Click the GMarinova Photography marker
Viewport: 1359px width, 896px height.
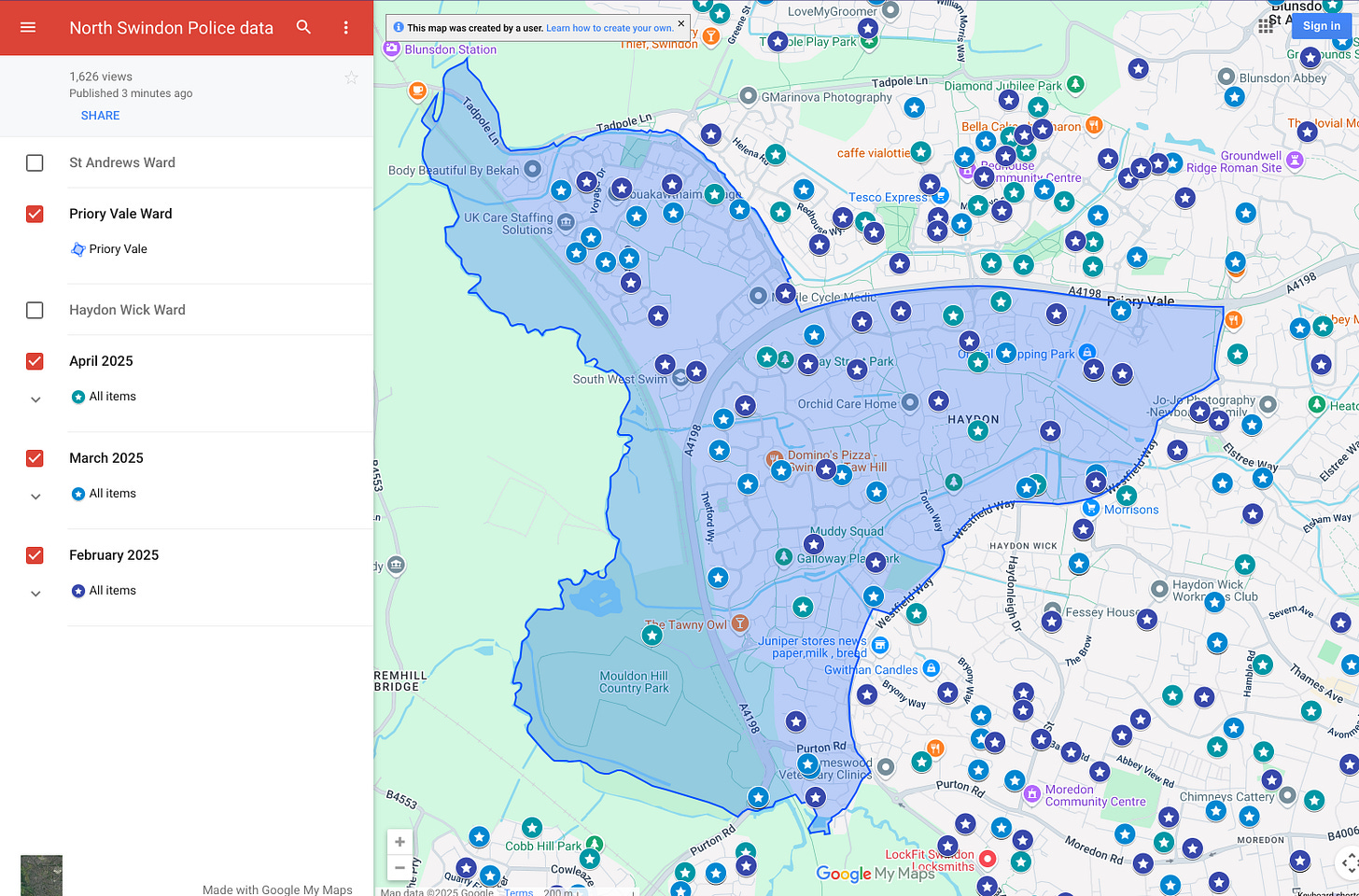(748, 95)
